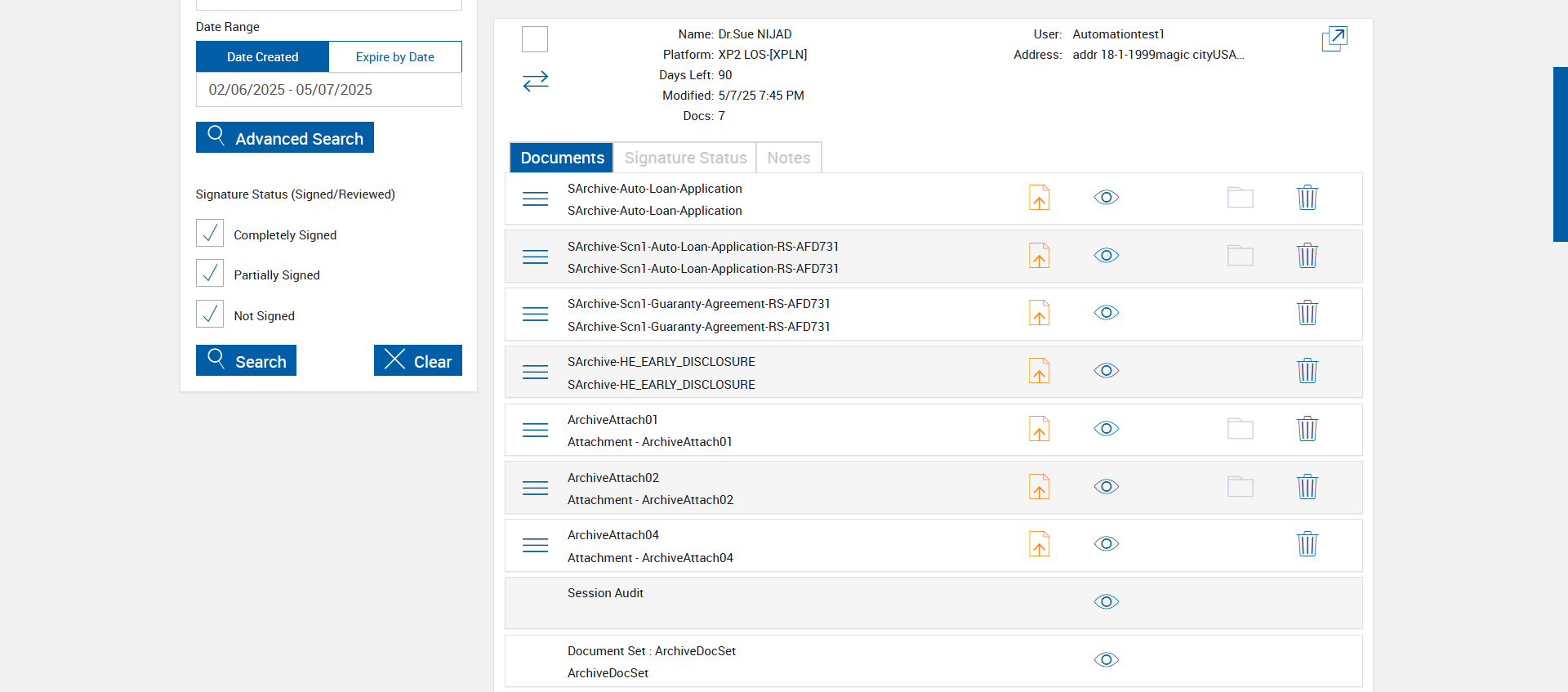
Task: Delete the SArchive-Auto-Loan-Application document
Action: point(1307,198)
